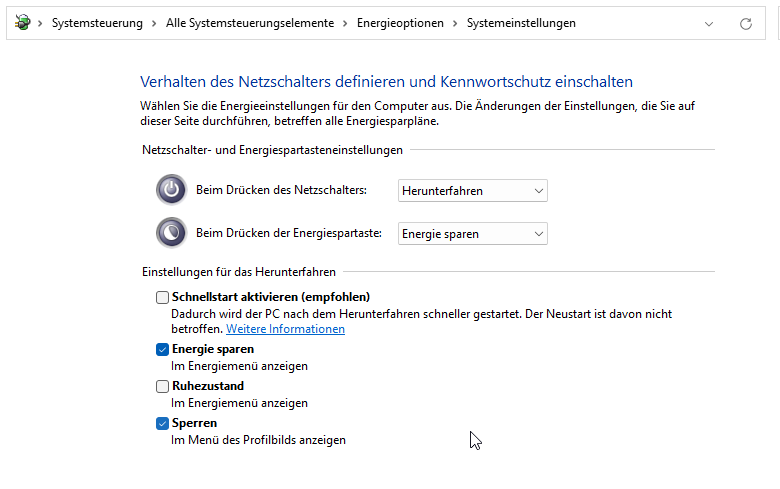Open the Weitere Informationen link
This screenshot has height=489, width=780.
click(x=285, y=329)
